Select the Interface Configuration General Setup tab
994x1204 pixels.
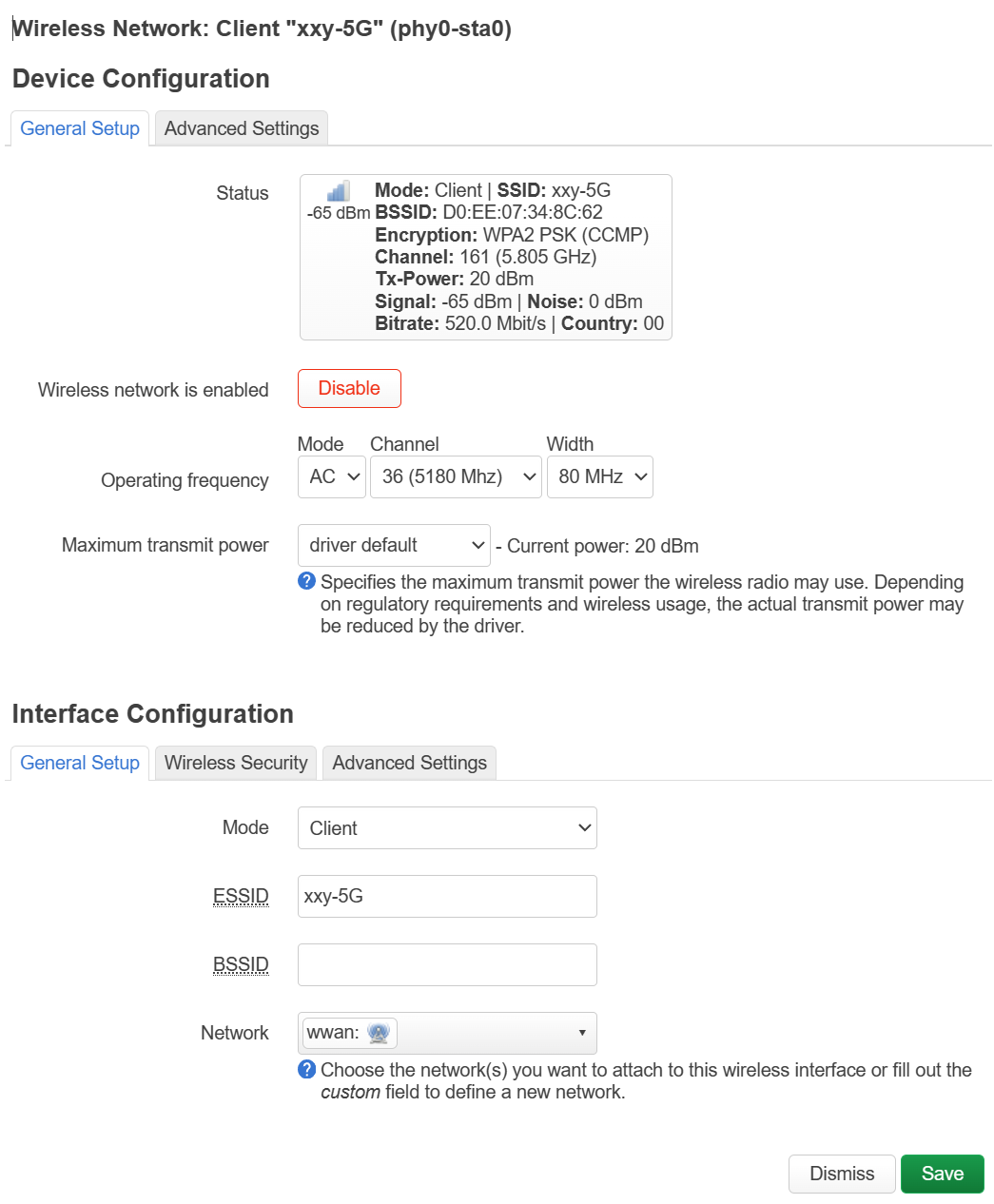(x=80, y=763)
